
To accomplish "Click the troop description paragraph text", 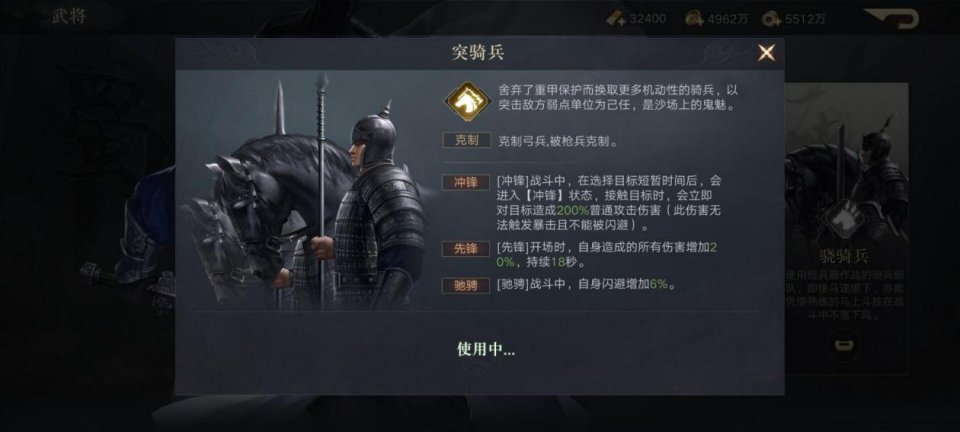I will click(617, 97).
